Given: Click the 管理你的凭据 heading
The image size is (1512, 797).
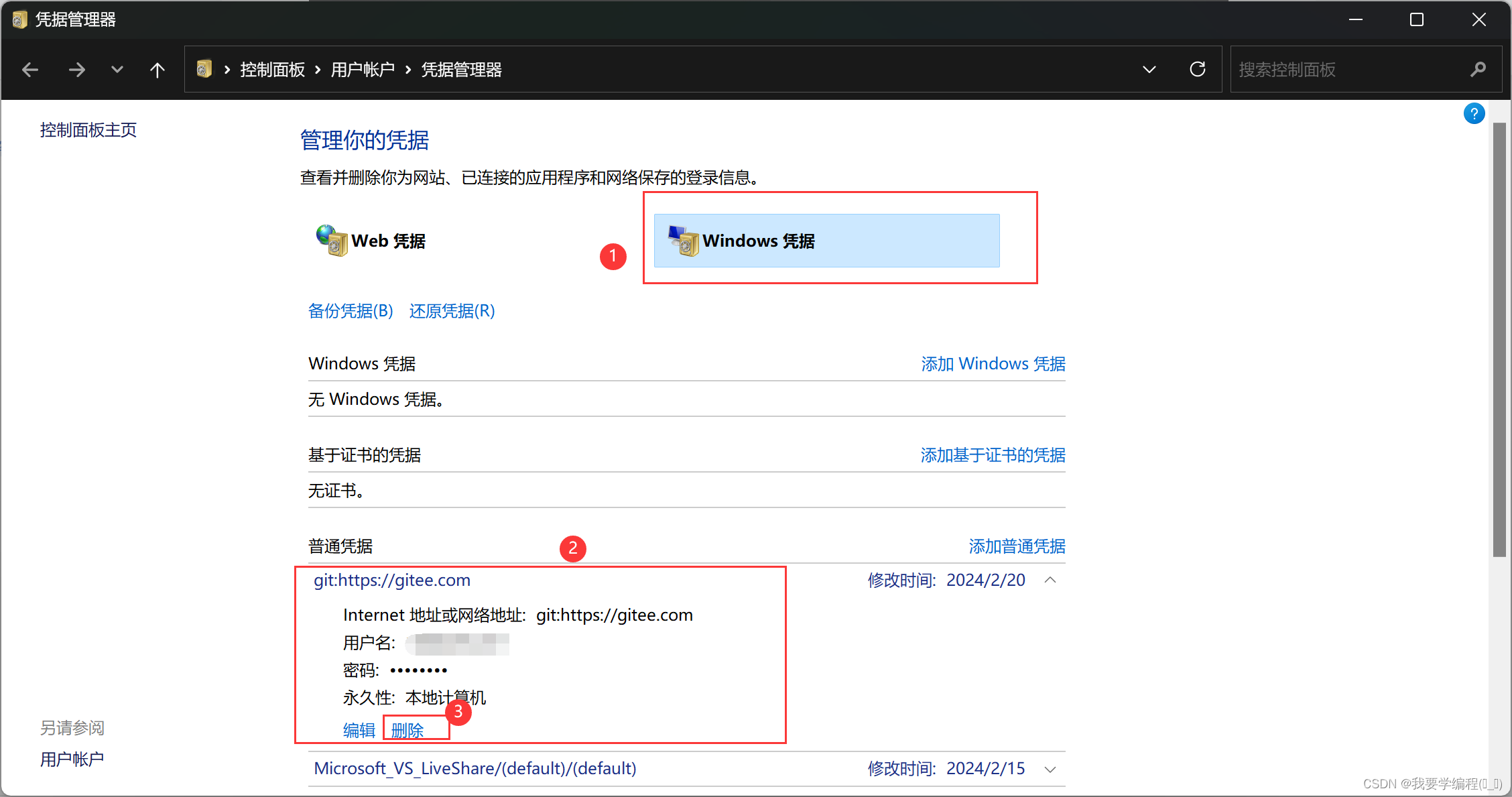Looking at the screenshot, I should coord(365,140).
